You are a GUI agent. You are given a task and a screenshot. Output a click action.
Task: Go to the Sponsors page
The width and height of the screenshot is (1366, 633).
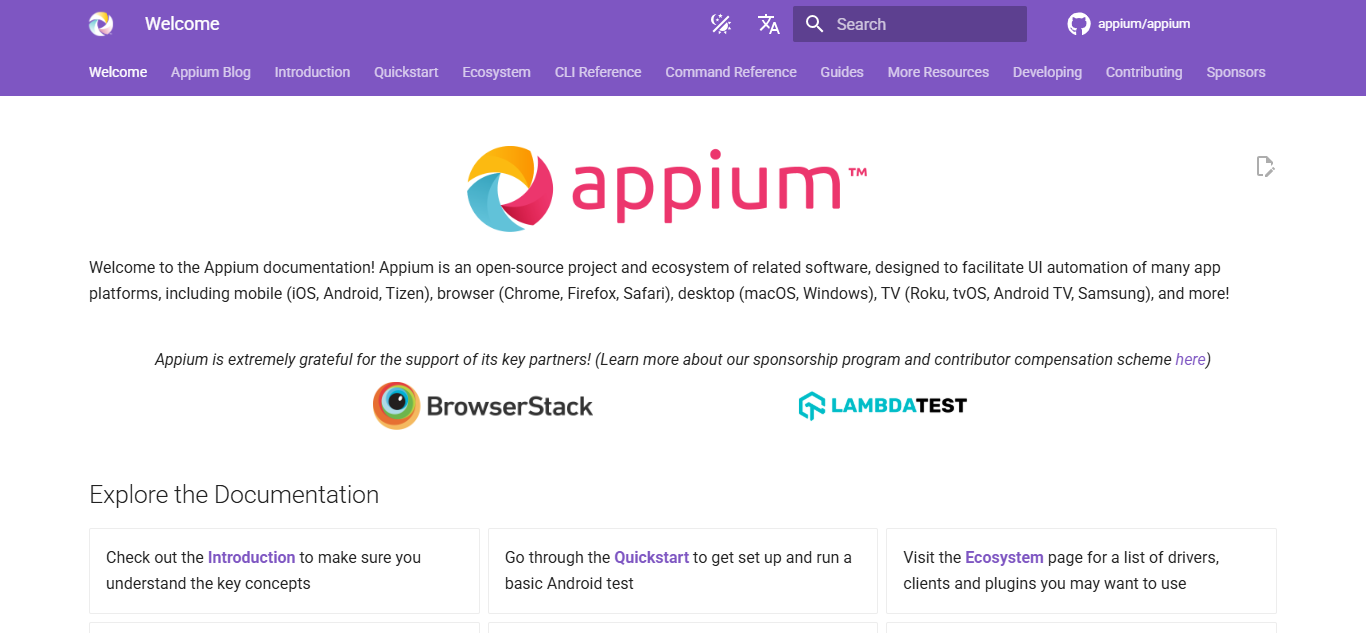point(1235,71)
